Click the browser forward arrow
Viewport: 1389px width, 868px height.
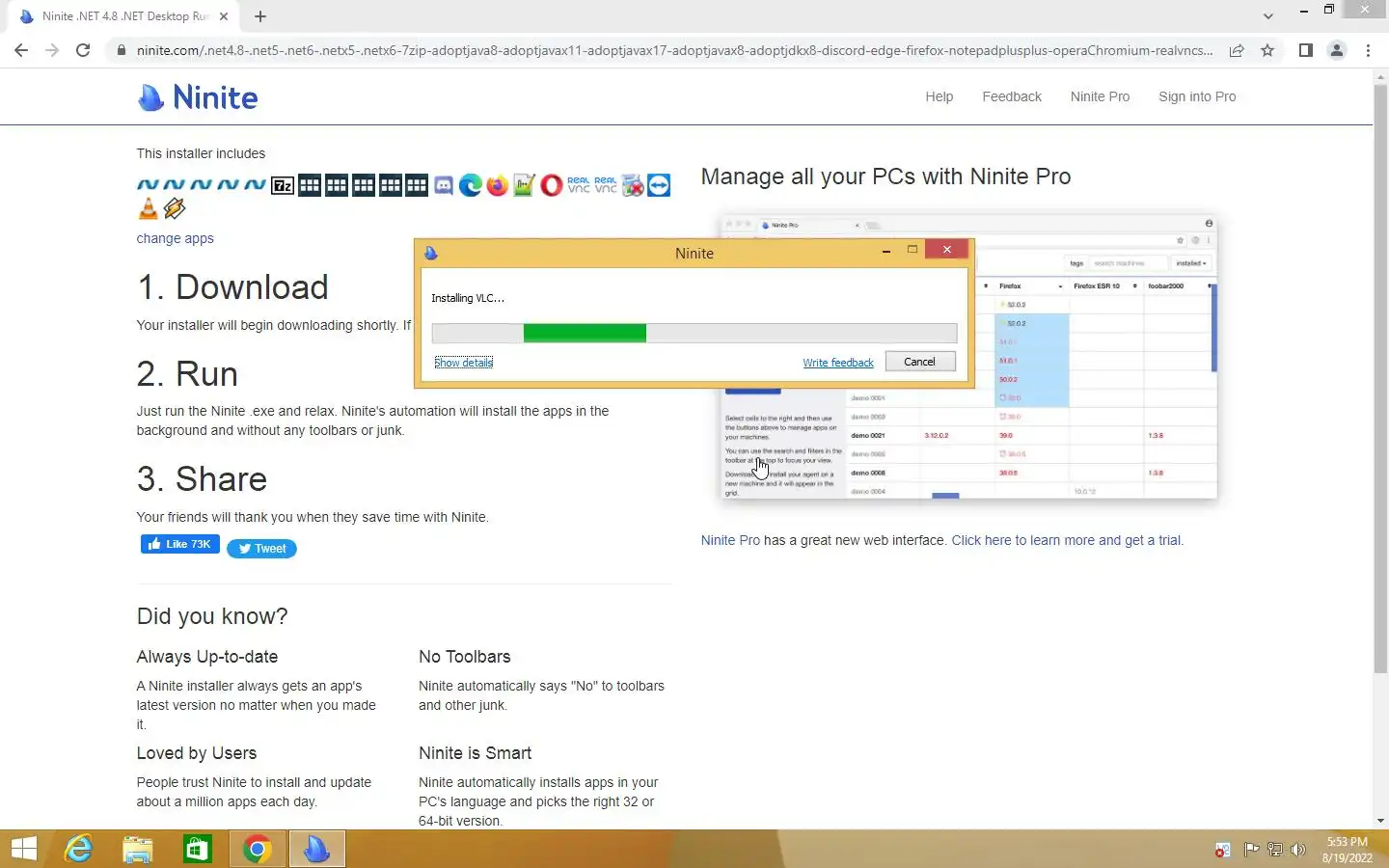point(52,50)
